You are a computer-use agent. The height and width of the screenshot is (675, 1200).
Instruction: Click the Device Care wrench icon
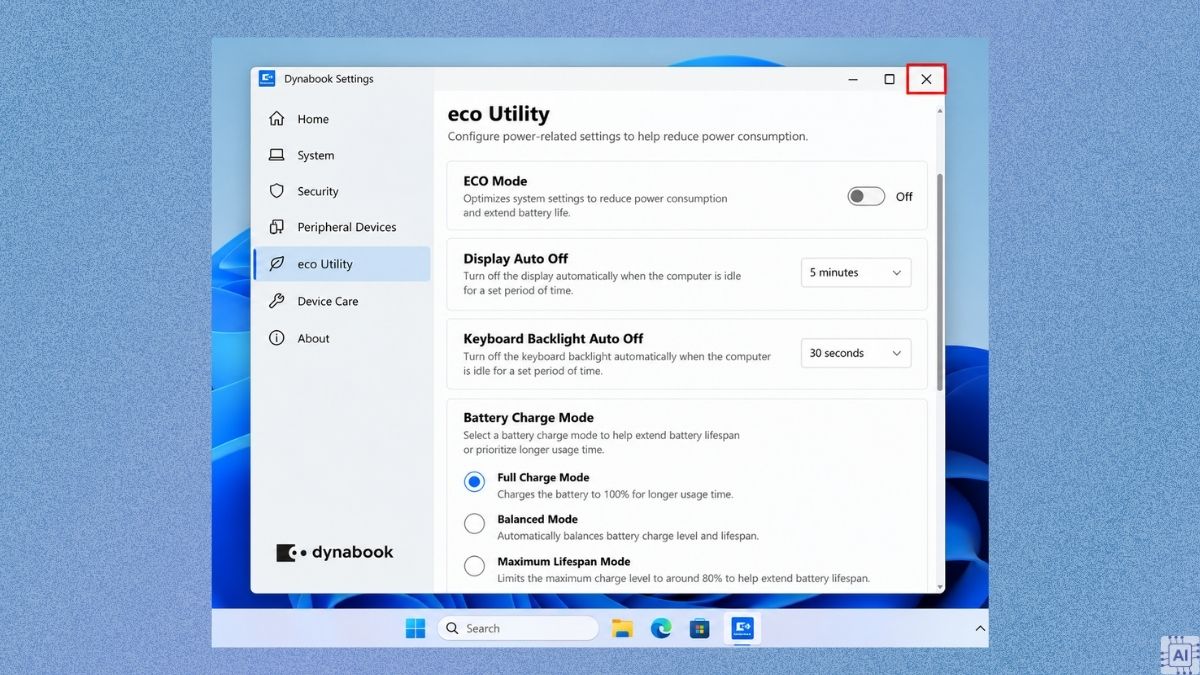click(x=277, y=301)
